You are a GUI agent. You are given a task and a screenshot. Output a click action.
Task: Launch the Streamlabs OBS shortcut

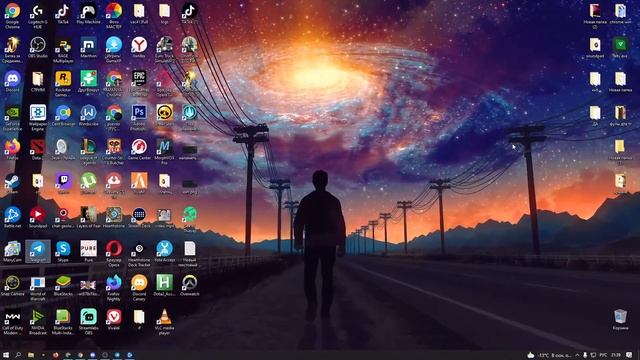click(88, 322)
